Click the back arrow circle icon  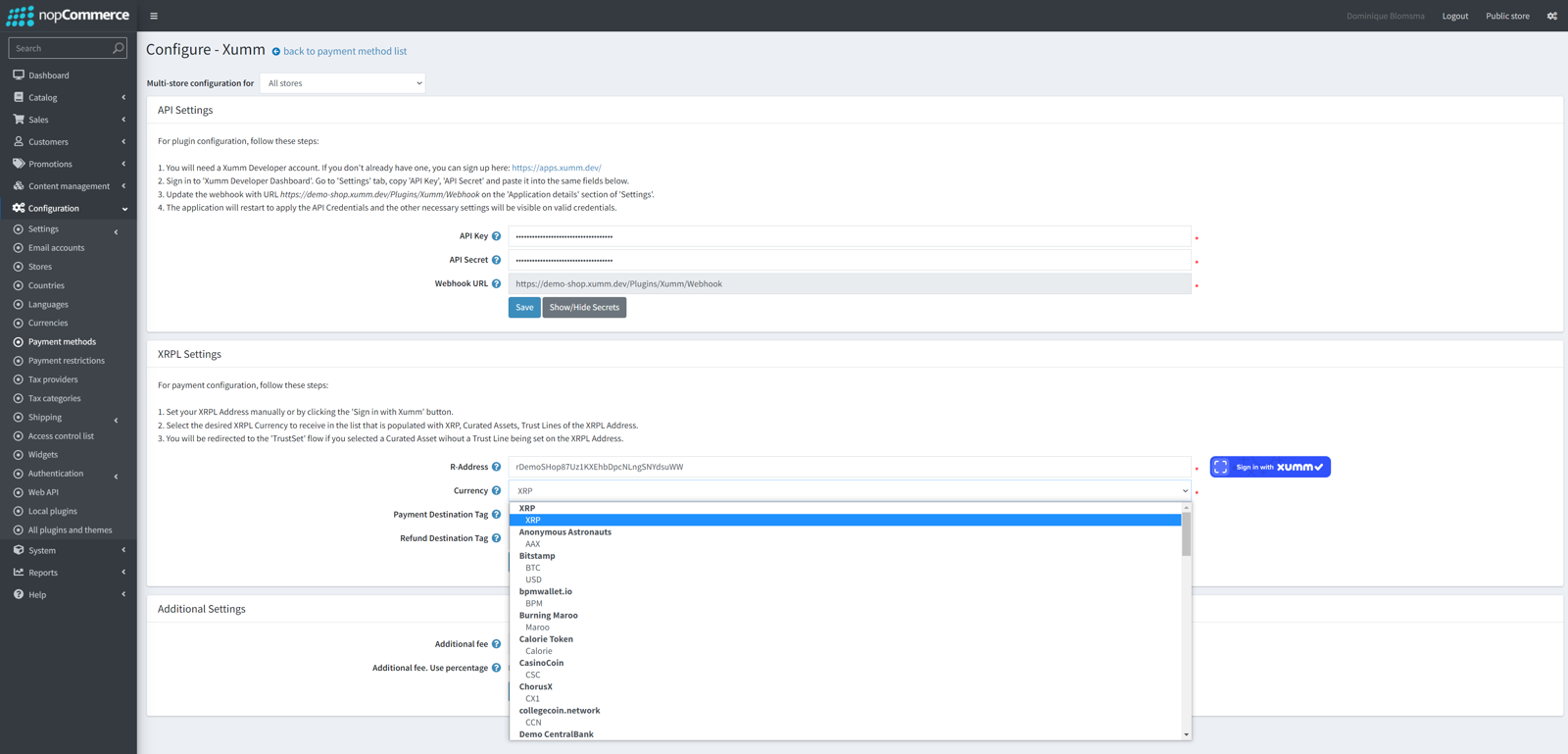[276, 52]
